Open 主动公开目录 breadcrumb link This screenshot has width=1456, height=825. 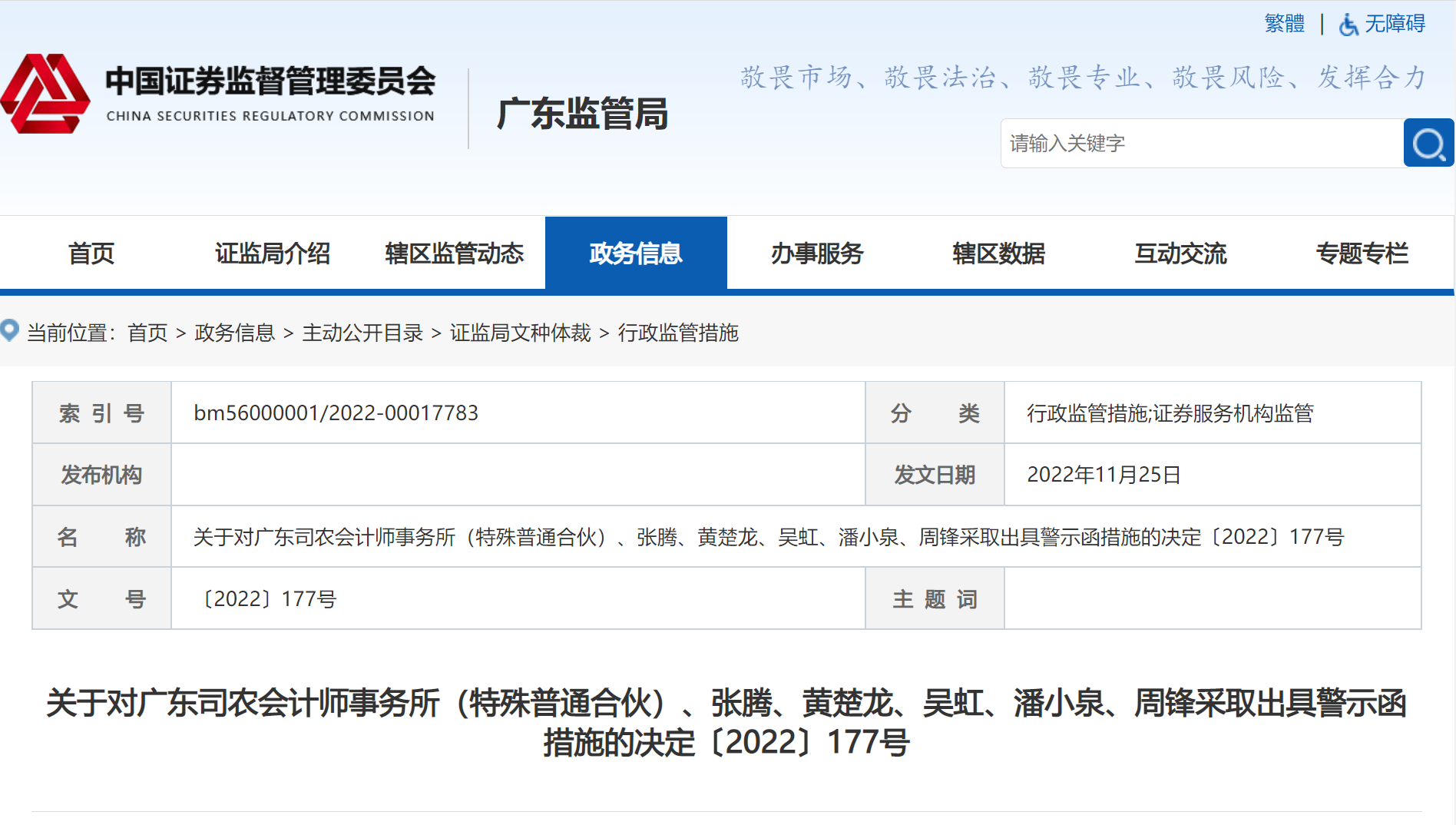362,333
